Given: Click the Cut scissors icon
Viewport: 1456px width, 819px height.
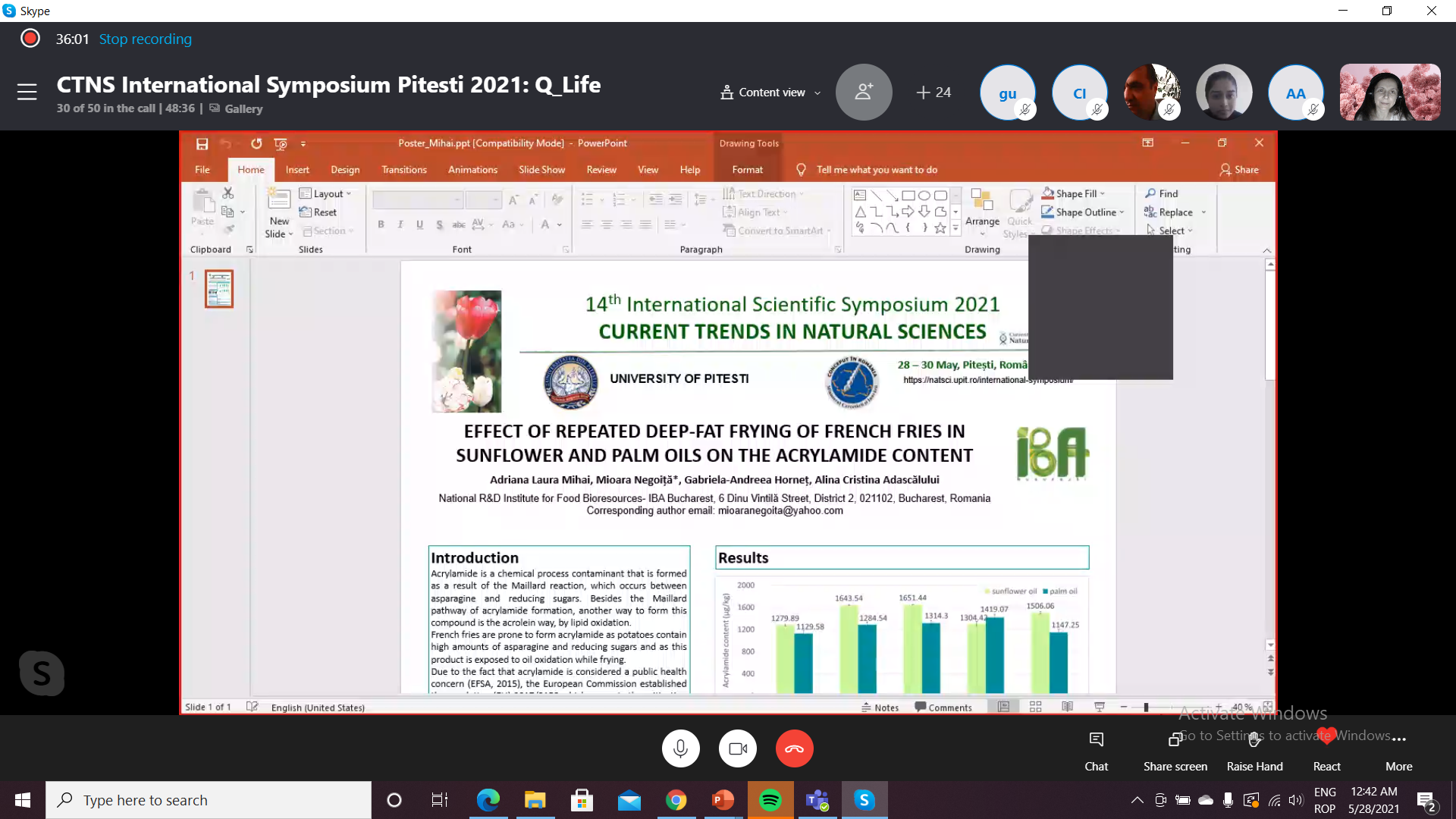Looking at the screenshot, I should pos(228,193).
